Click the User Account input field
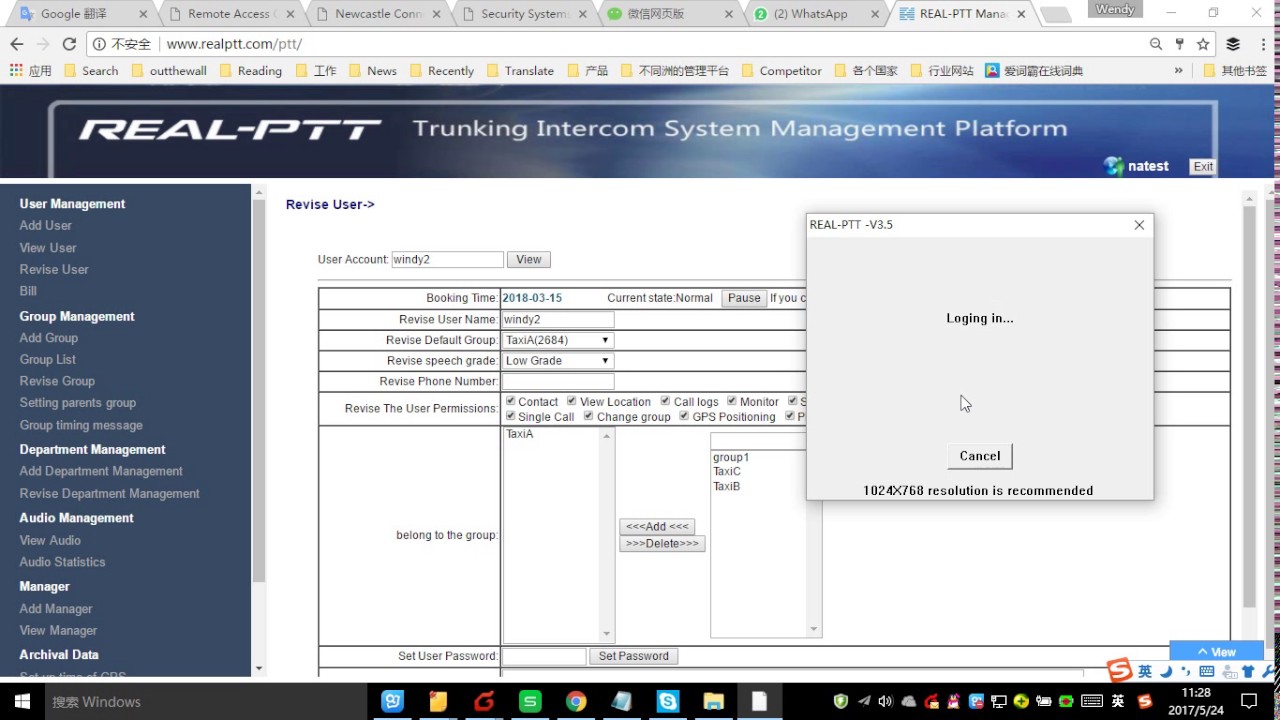Screen dimensions: 1280x720 click(x=447, y=260)
